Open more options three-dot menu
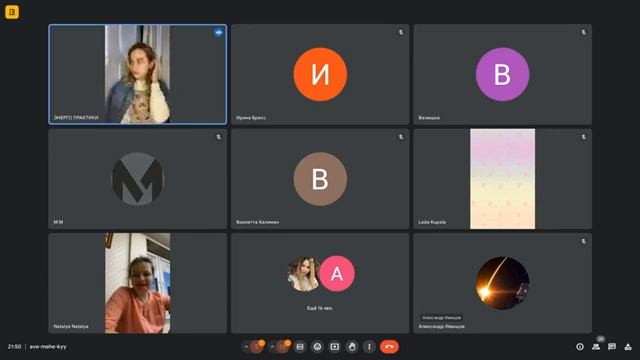This screenshot has width=640, height=360. (369, 347)
